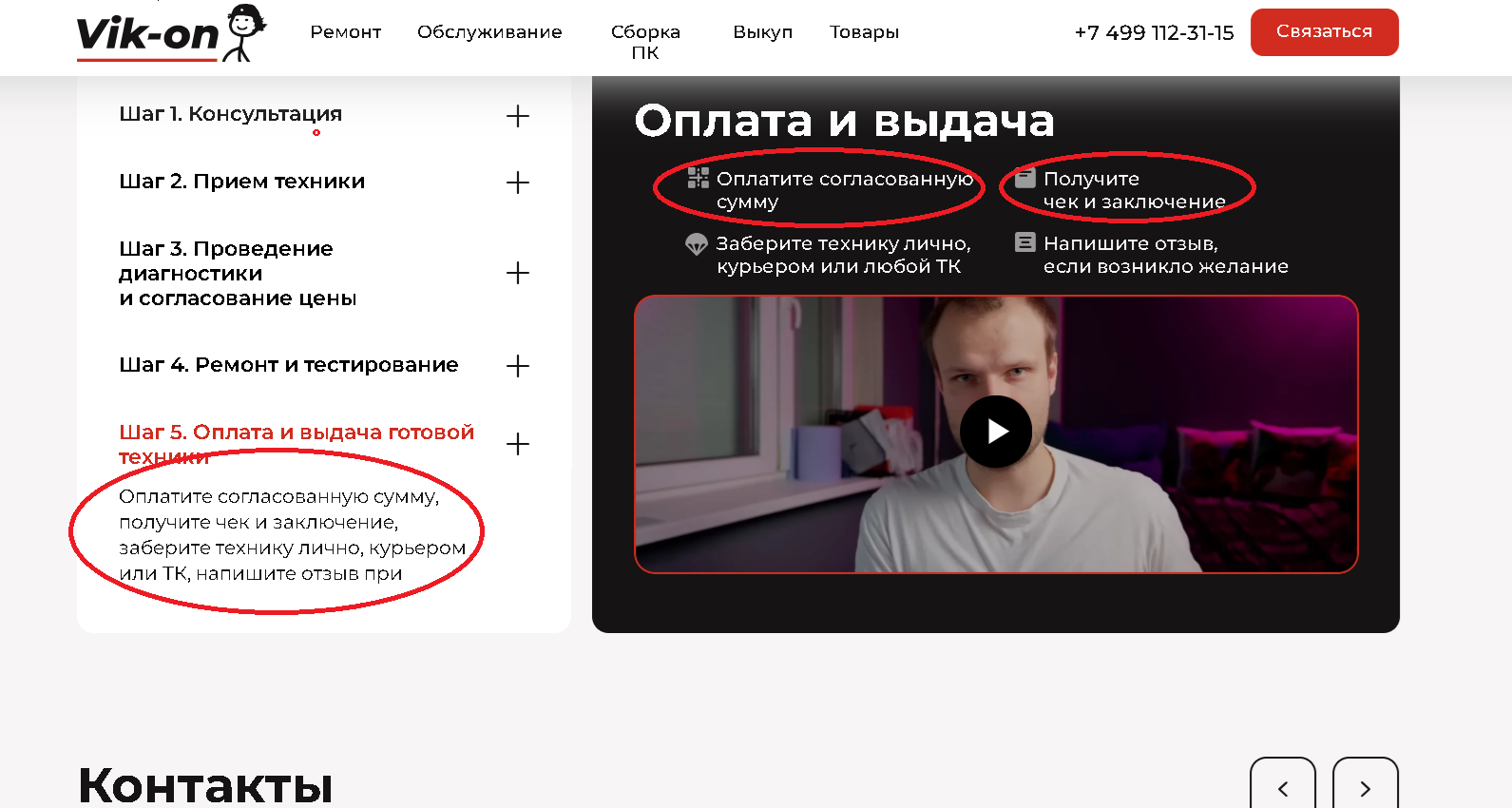This screenshot has width=1512, height=808.
Task: Open the Товары menu item
Action: pos(864,32)
